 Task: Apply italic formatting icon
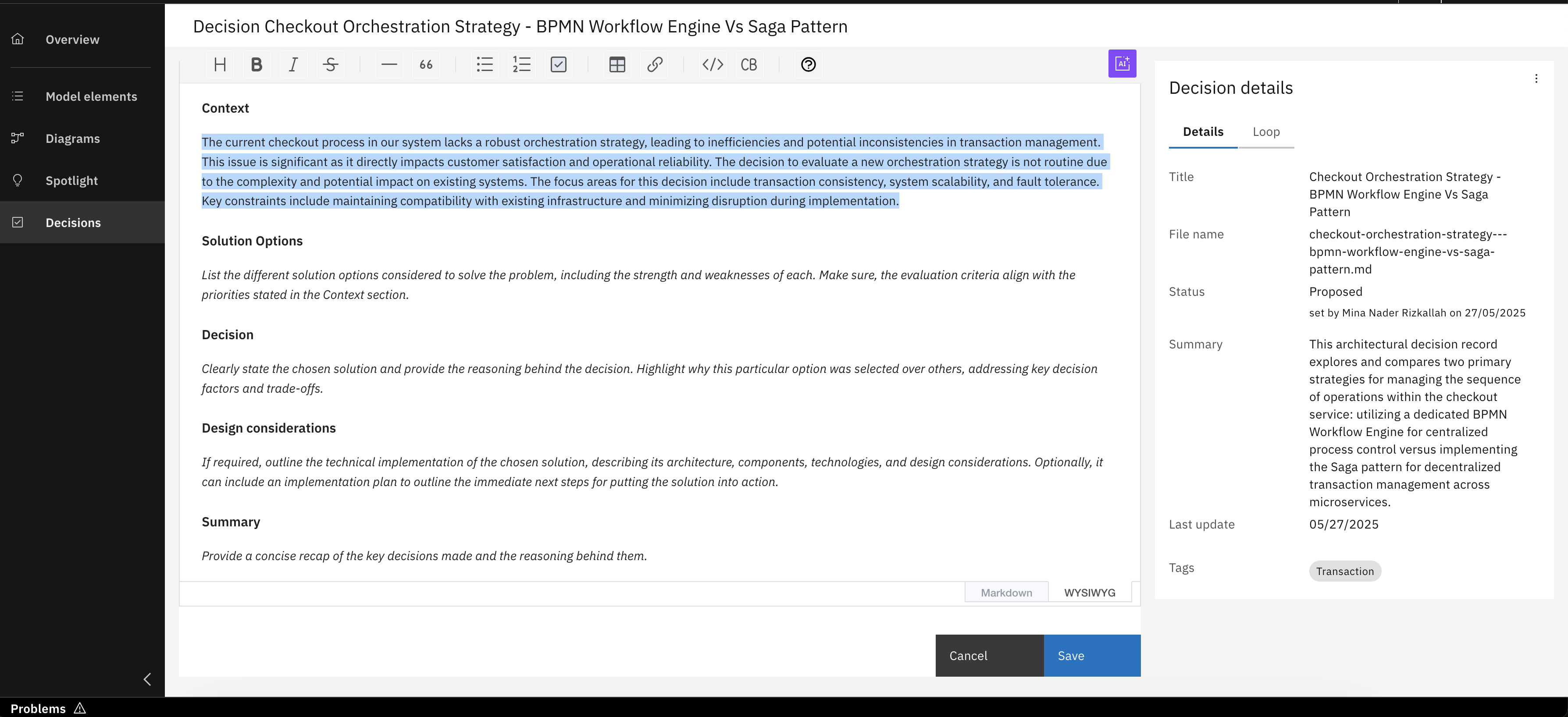[293, 64]
